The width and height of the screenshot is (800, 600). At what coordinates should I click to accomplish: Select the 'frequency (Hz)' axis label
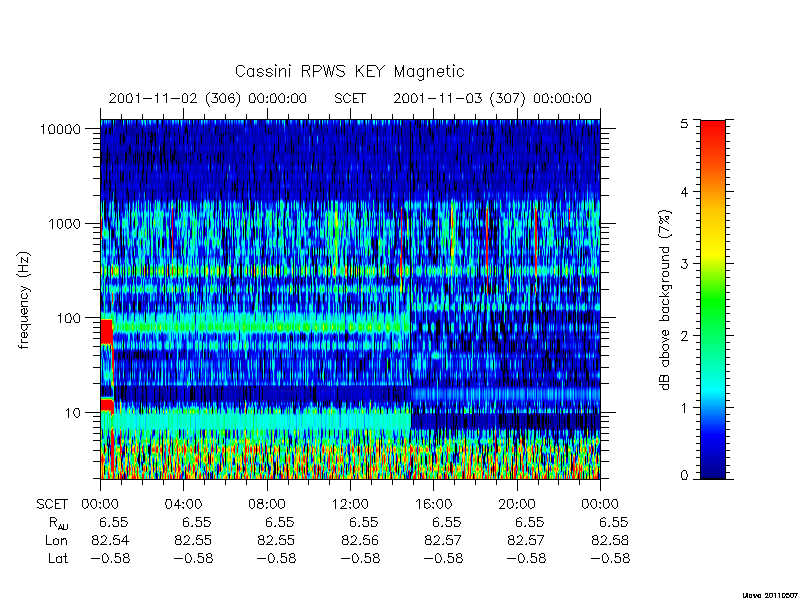tap(24, 300)
